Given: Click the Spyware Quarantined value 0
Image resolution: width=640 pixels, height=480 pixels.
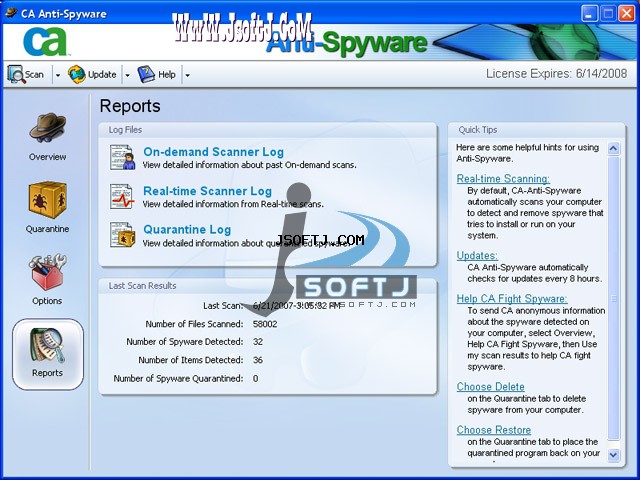Looking at the screenshot, I should pyautogui.click(x=256, y=378).
